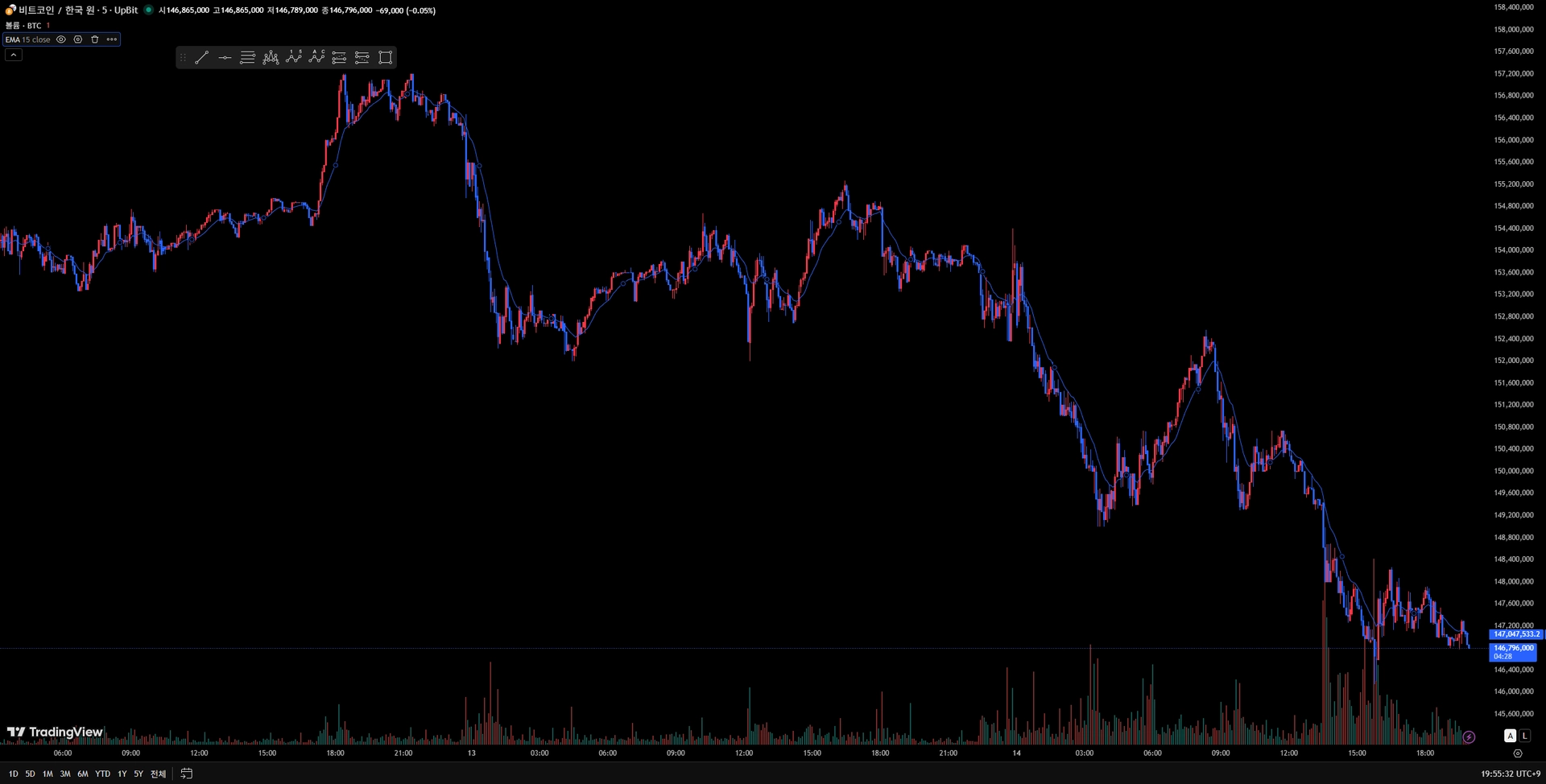
Task: Select the Elliott 12345 wave tool
Action: point(294,57)
